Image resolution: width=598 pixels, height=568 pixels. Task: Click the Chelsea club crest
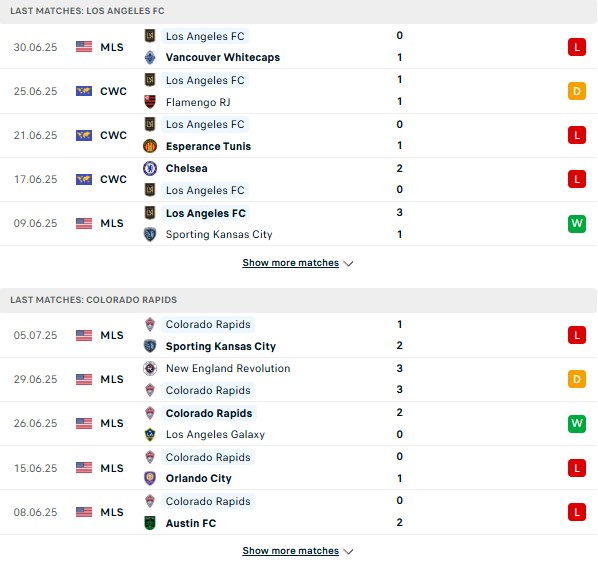point(150,168)
